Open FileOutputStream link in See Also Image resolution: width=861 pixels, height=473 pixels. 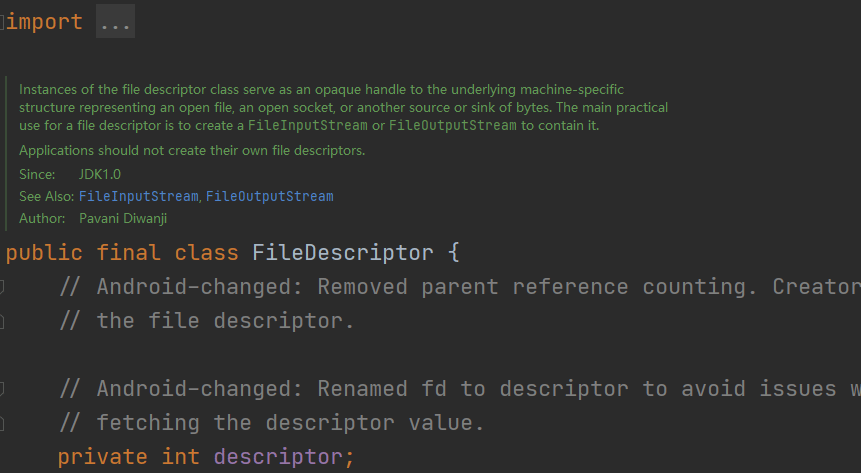tap(269, 196)
